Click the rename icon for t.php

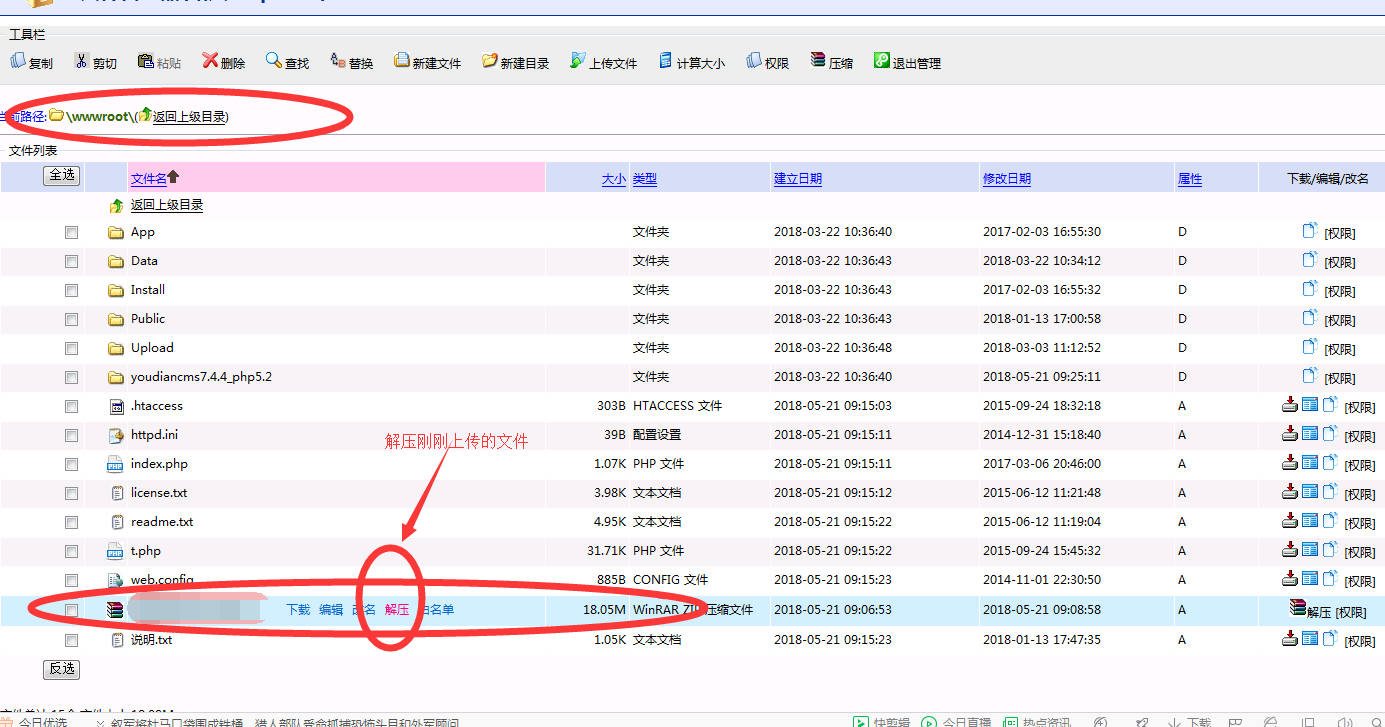click(x=1330, y=550)
